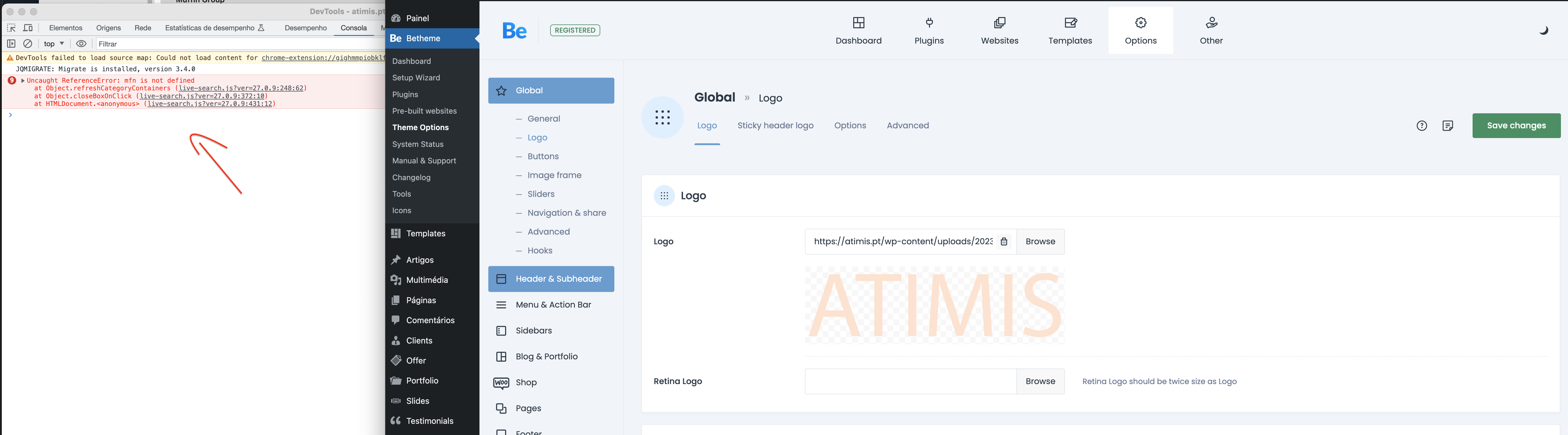Open live-search.js 372:10 source link
1568x435 pixels.
[202, 96]
